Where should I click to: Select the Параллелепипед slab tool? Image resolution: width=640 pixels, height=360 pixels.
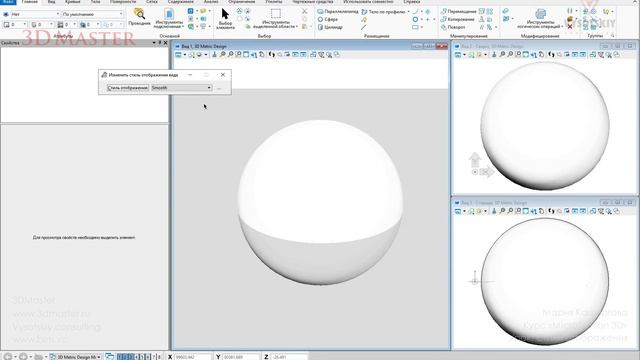[x=338, y=11]
